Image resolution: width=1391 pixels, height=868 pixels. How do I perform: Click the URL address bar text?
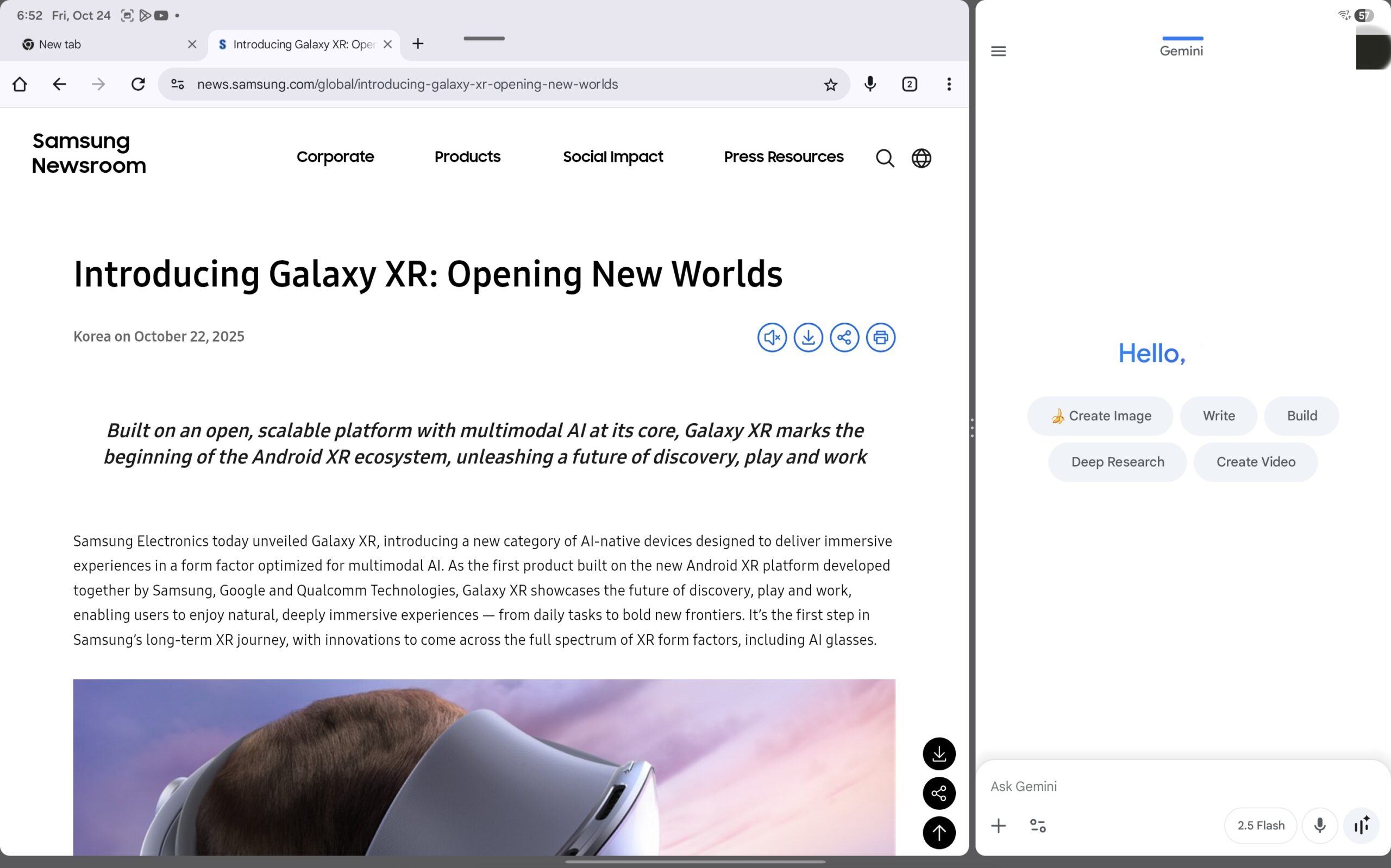(408, 84)
